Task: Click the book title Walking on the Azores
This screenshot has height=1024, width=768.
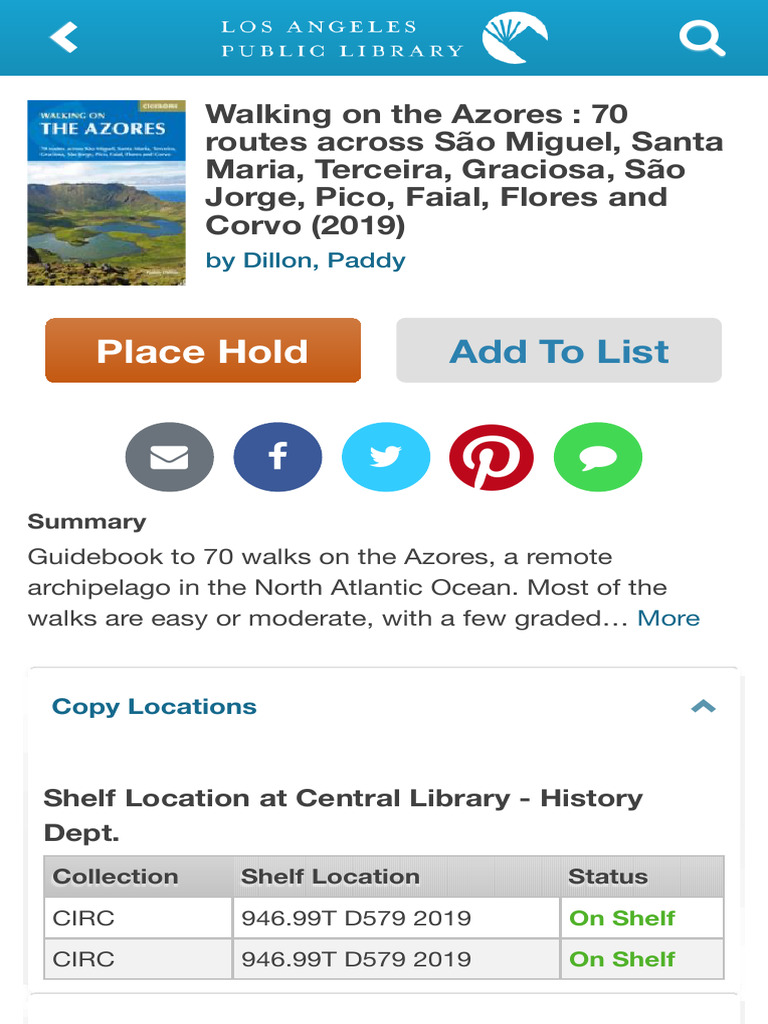Action: point(464,169)
